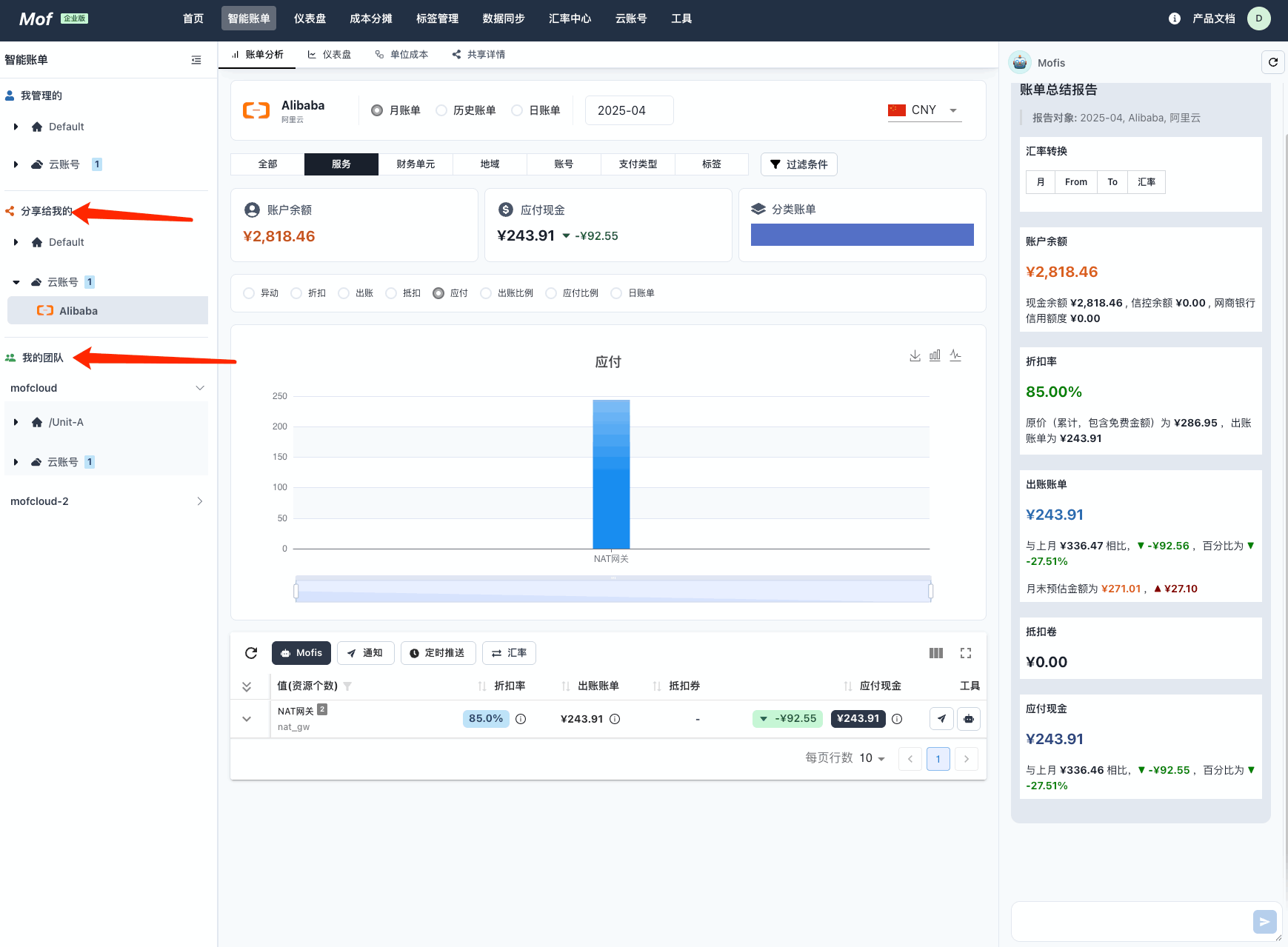Send notification for NAT网关 row
This screenshot has width=1288, height=947.
click(x=941, y=719)
